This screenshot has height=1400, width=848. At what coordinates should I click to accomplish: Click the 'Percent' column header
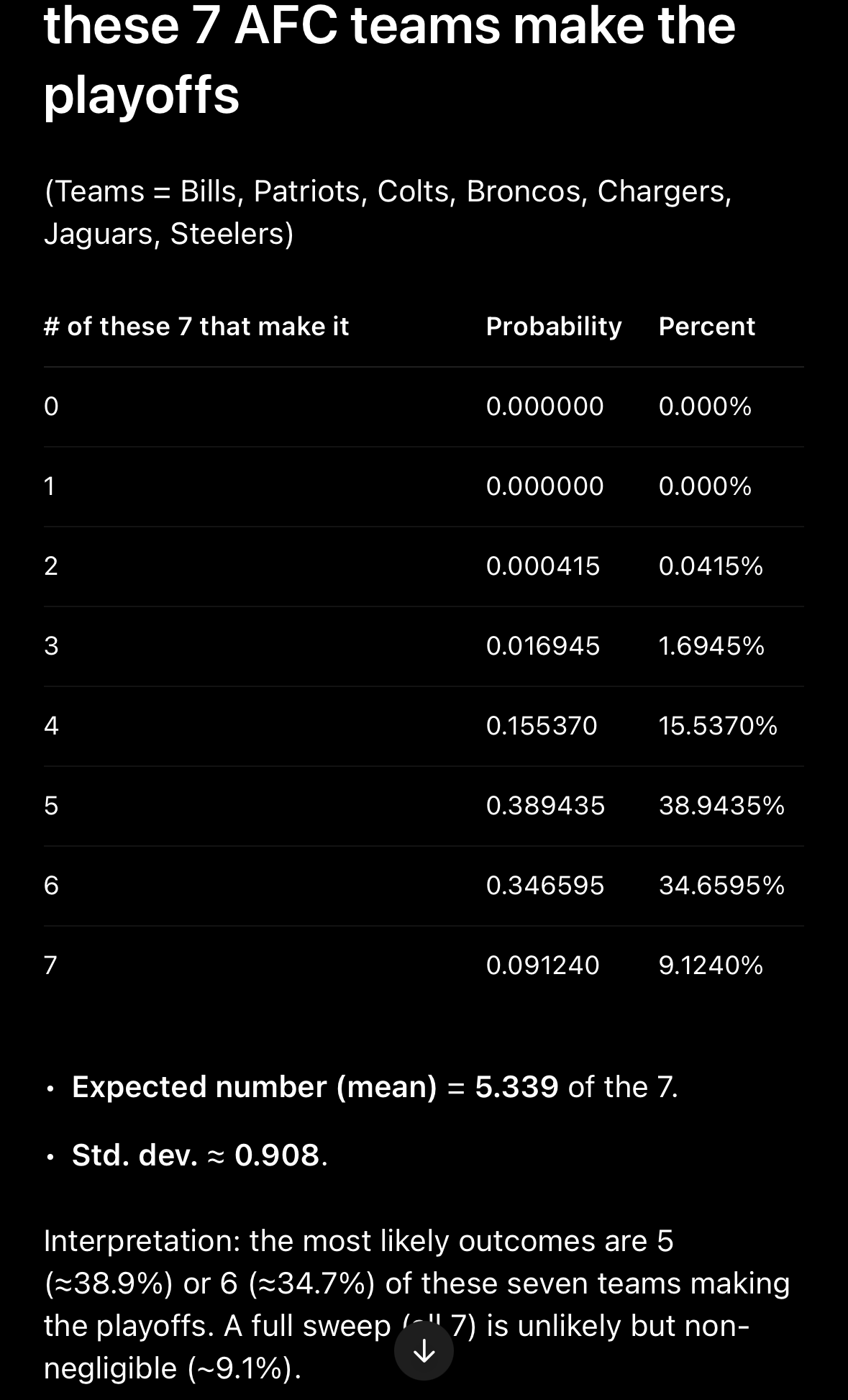point(706,327)
